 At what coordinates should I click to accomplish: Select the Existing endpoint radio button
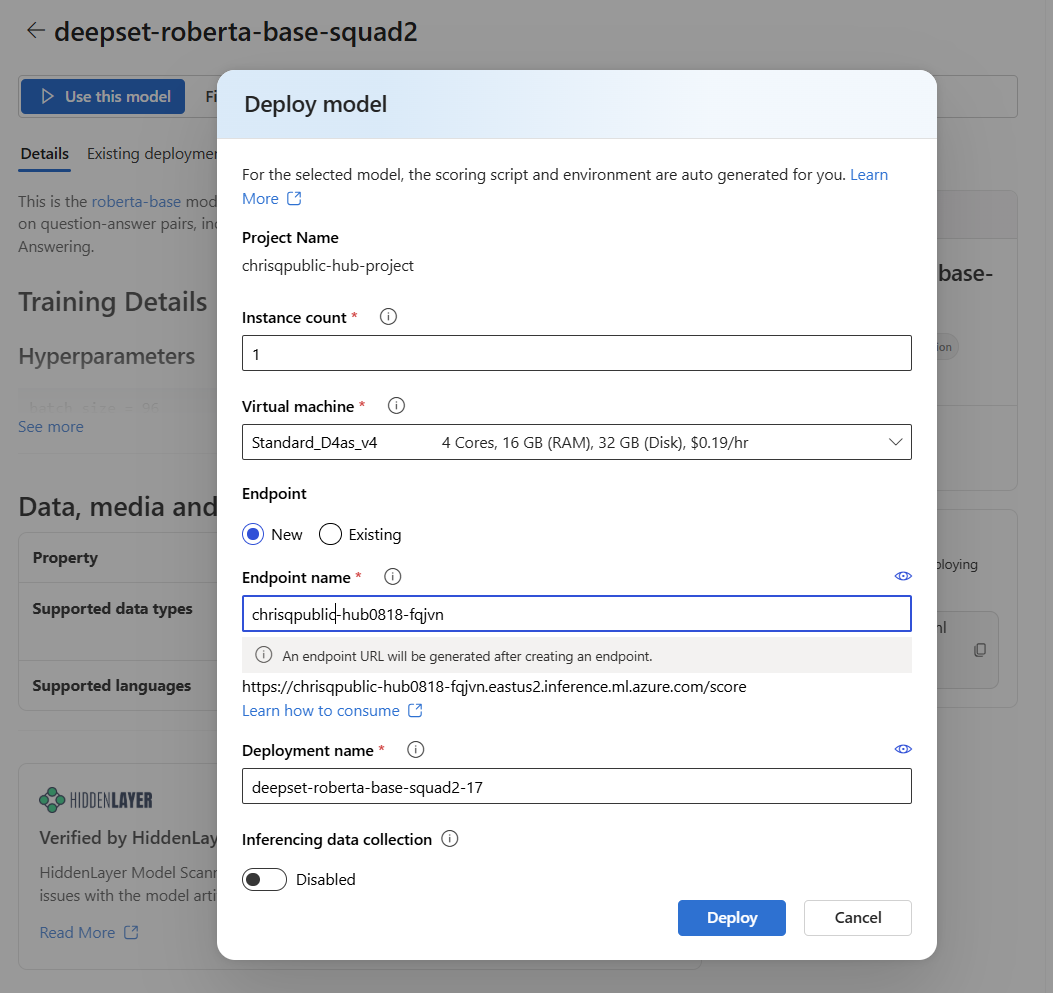(x=330, y=534)
